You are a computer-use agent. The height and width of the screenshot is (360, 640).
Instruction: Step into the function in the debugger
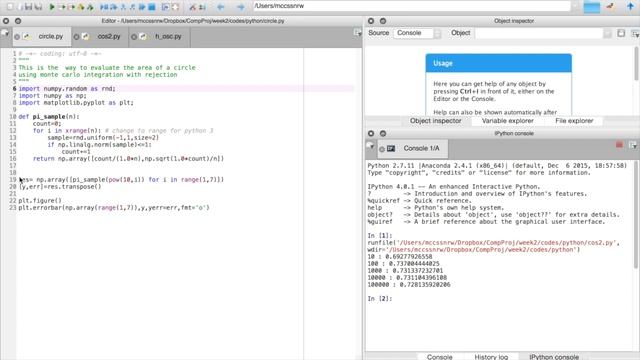pos(123,7)
